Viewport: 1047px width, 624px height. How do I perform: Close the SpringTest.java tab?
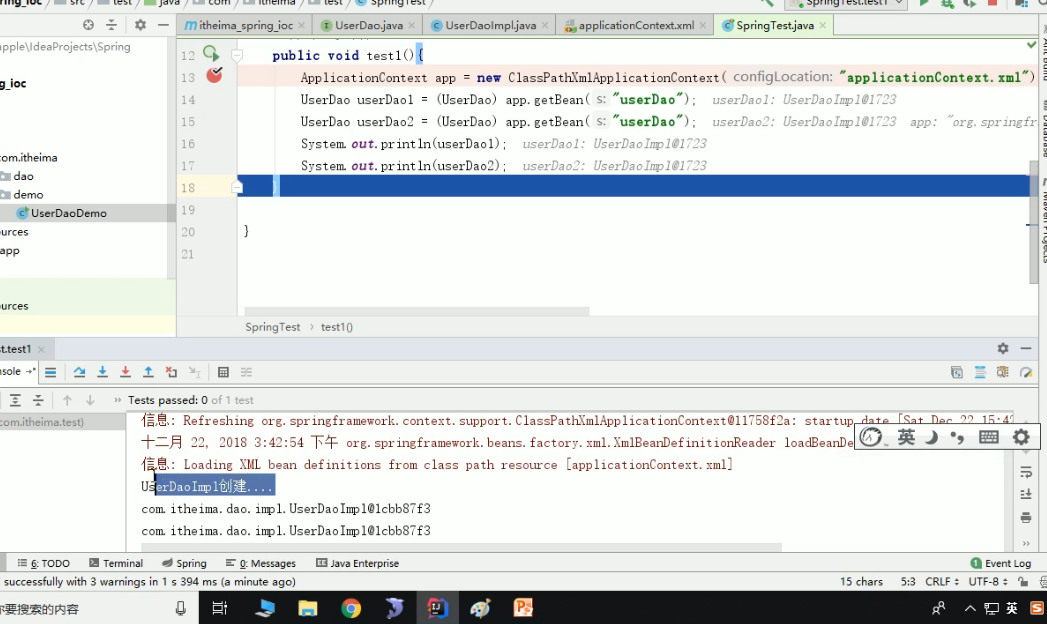[823, 25]
